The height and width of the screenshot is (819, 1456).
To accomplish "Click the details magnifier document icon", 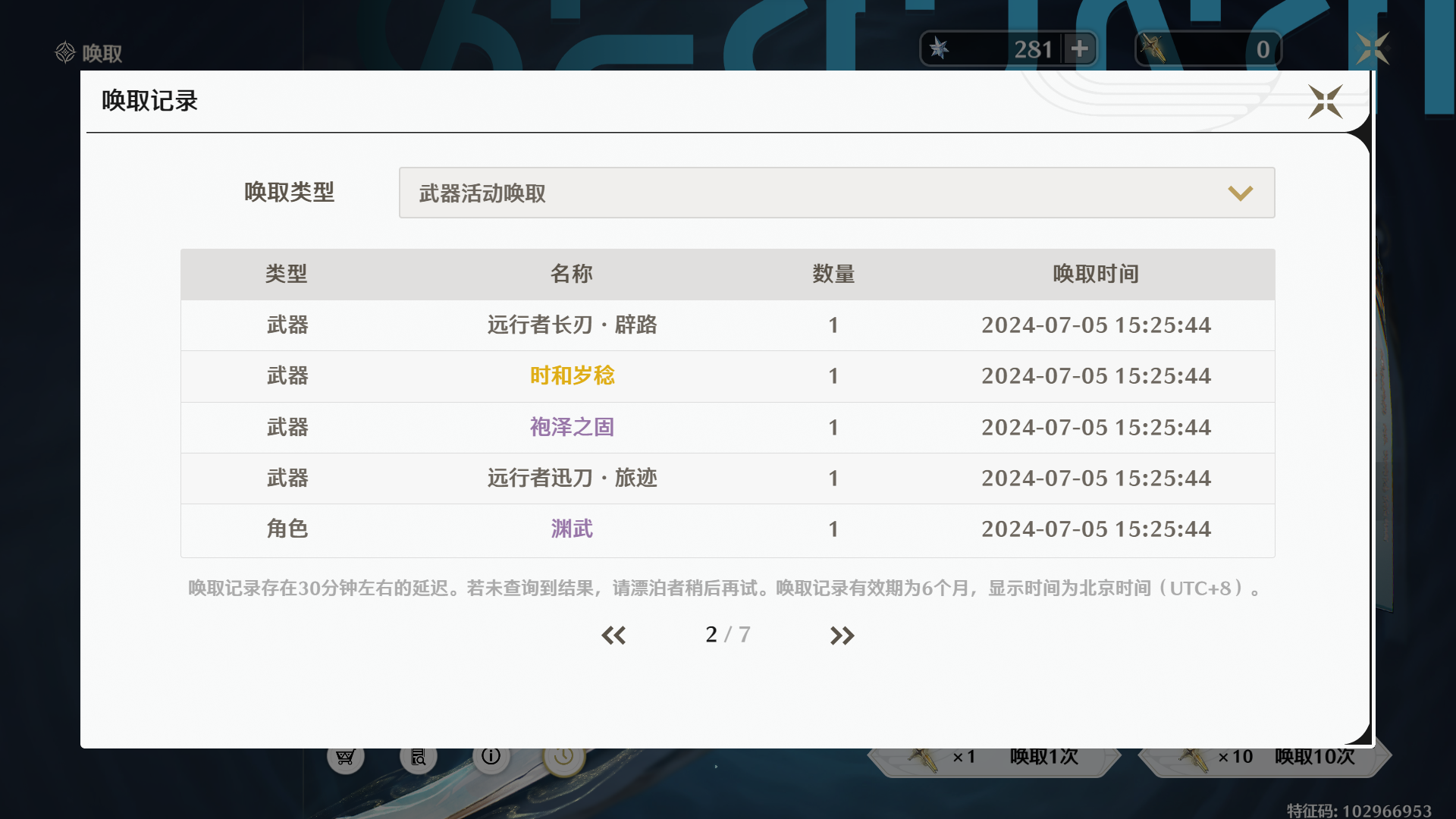I will pyautogui.click(x=419, y=757).
